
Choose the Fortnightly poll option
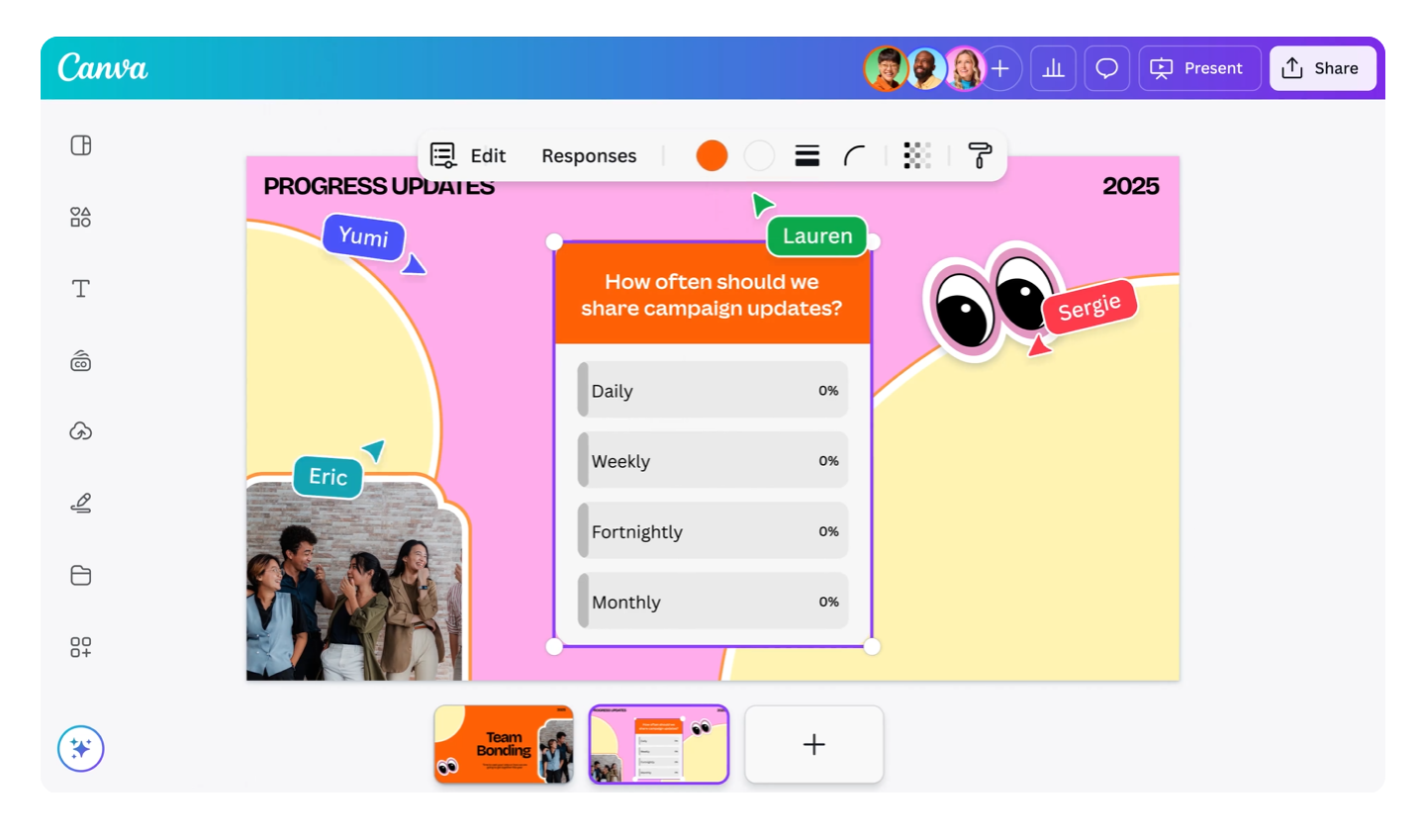click(x=712, y=530)
